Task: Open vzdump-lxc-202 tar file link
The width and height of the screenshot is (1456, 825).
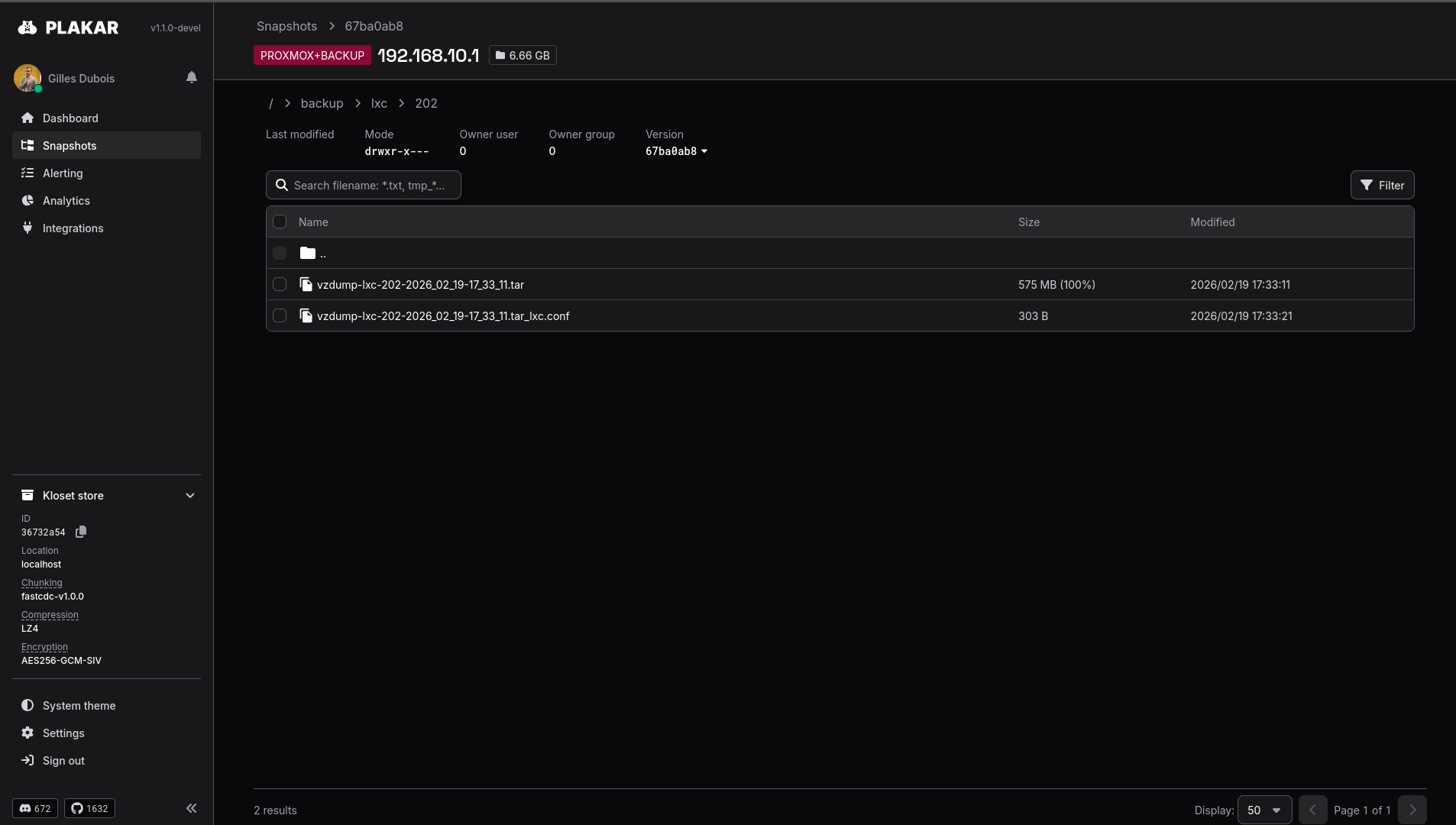Action: click(x=420, y=285)
